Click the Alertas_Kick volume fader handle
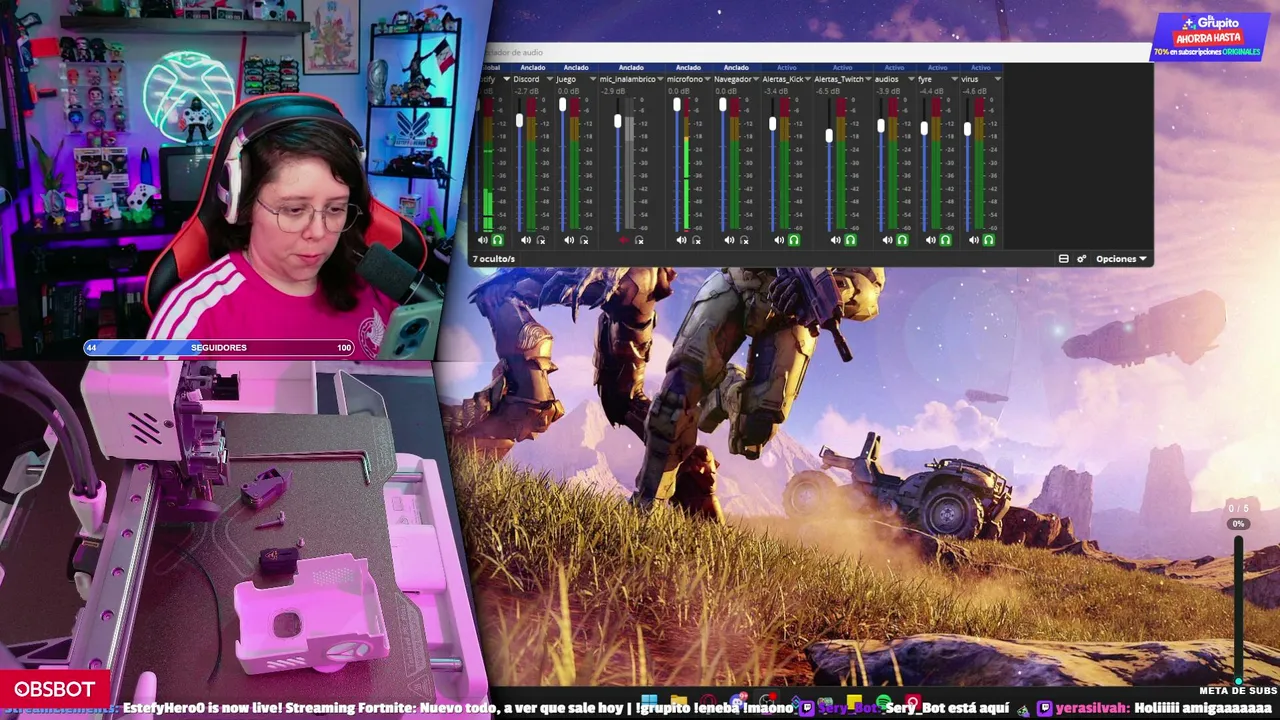Image resolution: width=1280 pixels, height=720 pixels. click(x=772, y=124)
